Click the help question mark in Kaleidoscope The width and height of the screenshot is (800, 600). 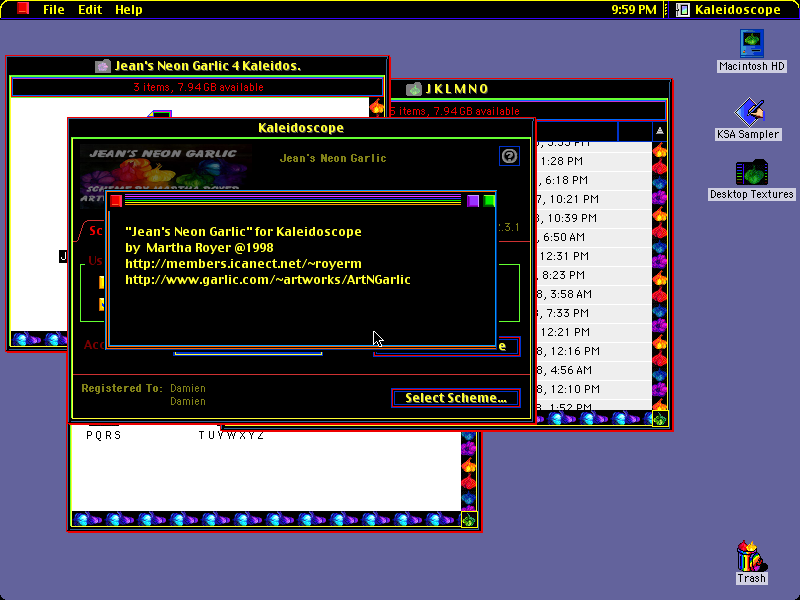509,156
